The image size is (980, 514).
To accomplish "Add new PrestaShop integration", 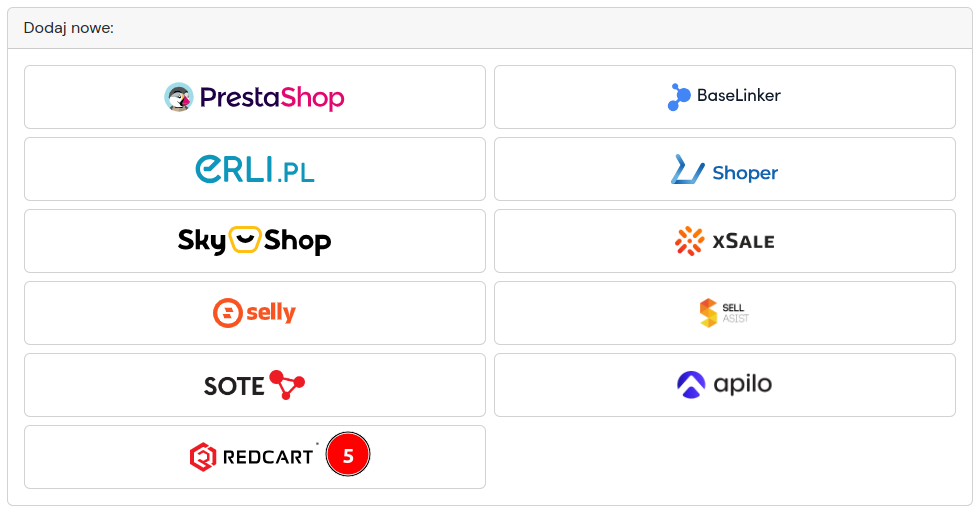I will click(255, 97).
